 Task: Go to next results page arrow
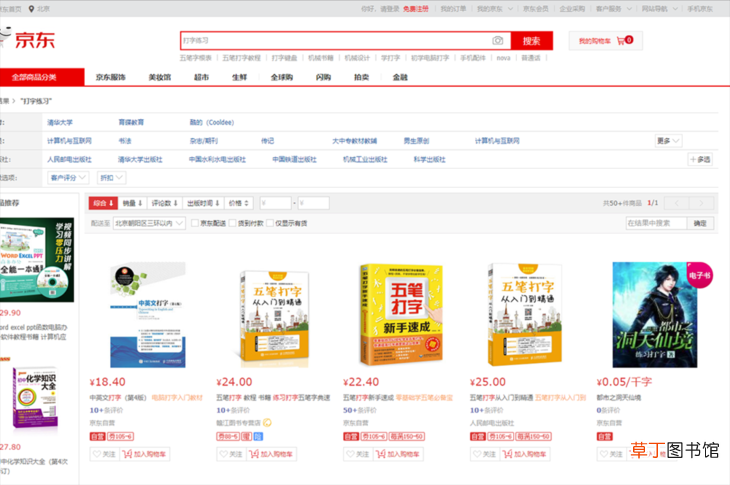701,203
